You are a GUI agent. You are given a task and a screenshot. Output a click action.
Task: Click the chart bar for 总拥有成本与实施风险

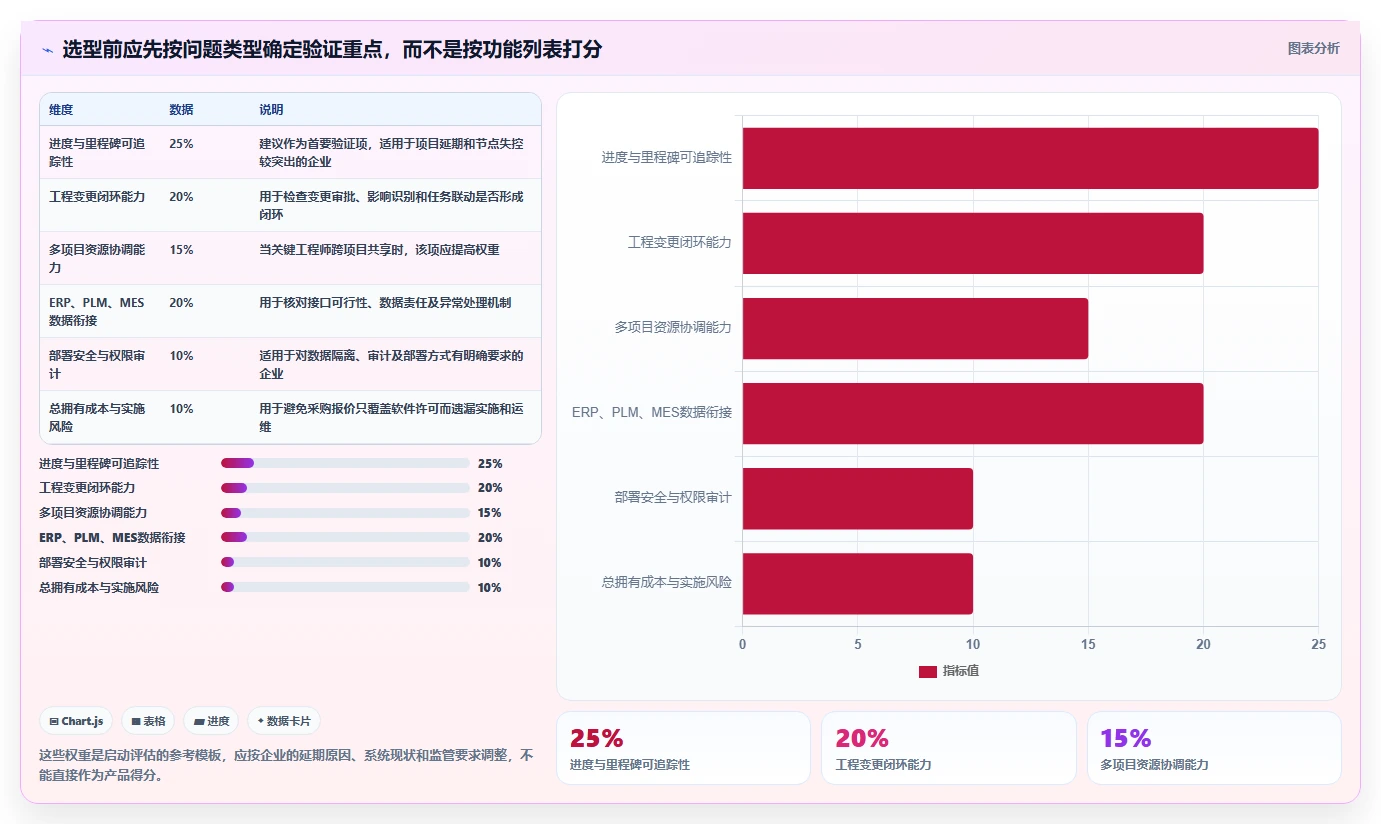point(857,584)
